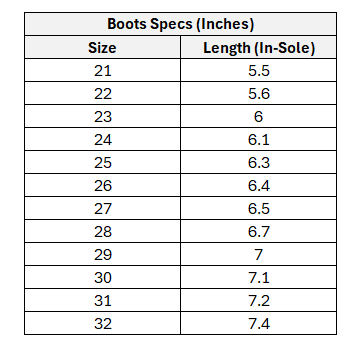
Task: Select the length value 7.2
Action: [x=258, y=300]
